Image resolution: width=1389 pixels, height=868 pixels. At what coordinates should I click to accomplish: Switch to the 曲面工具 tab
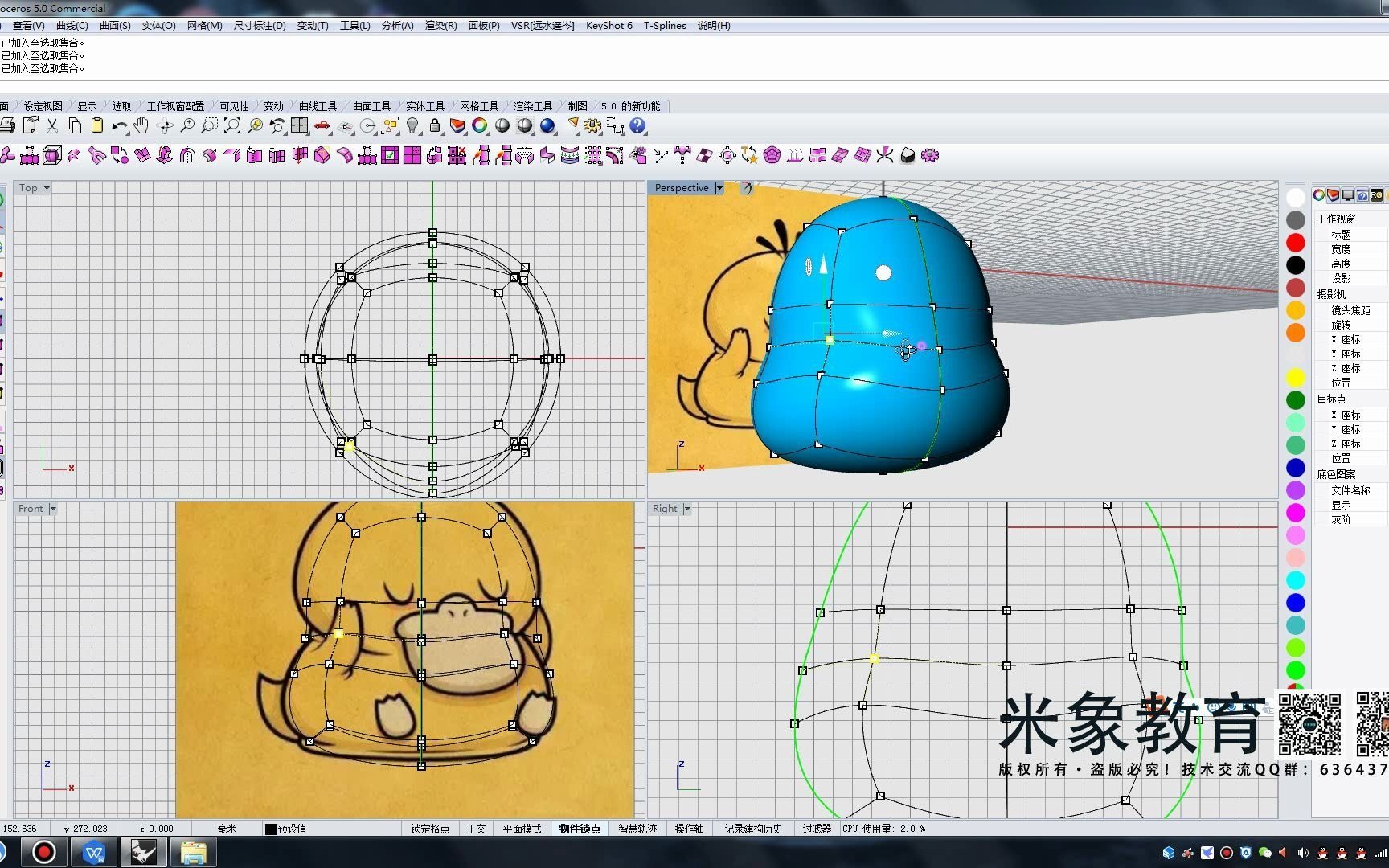371,104
